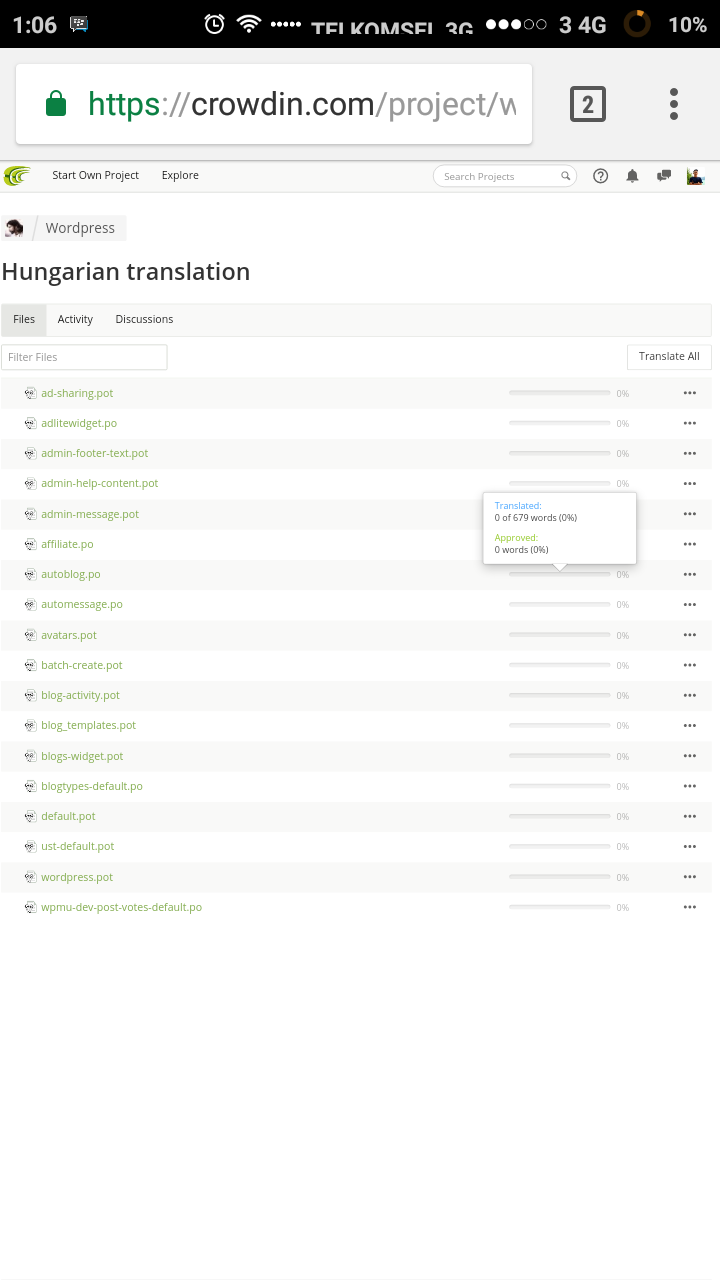Click the Translate All button
The height and width of the screenshot is (1280, 720).
click(x=669, y=356)
